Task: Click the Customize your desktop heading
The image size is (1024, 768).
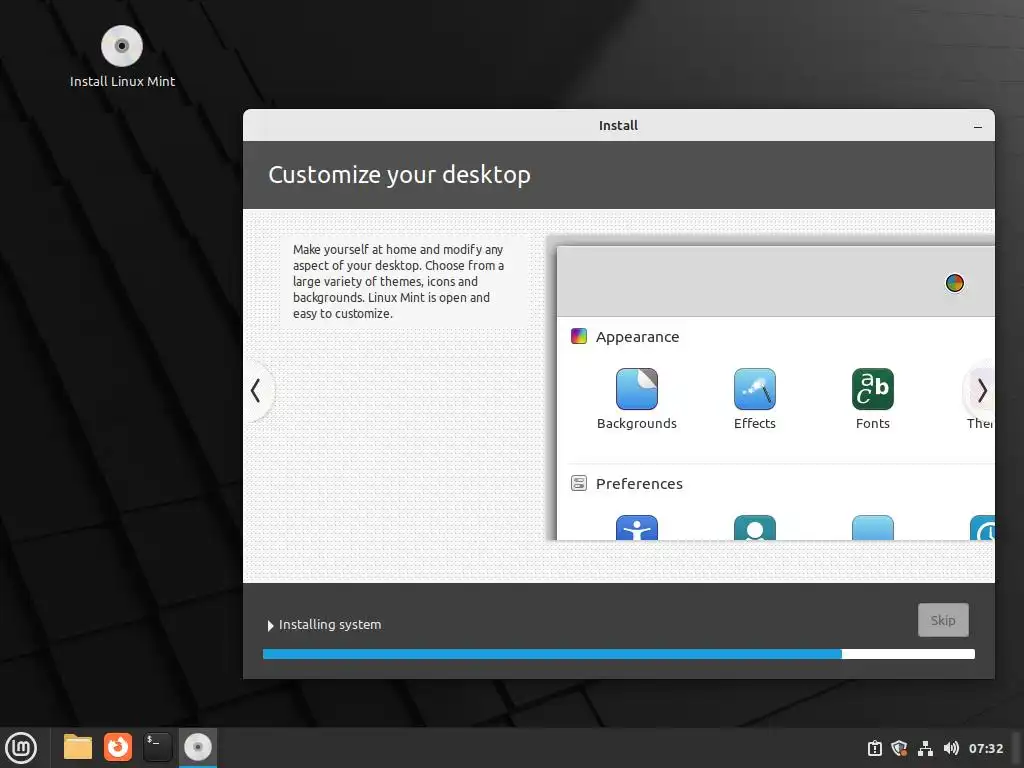Action: tap(399, 175)
